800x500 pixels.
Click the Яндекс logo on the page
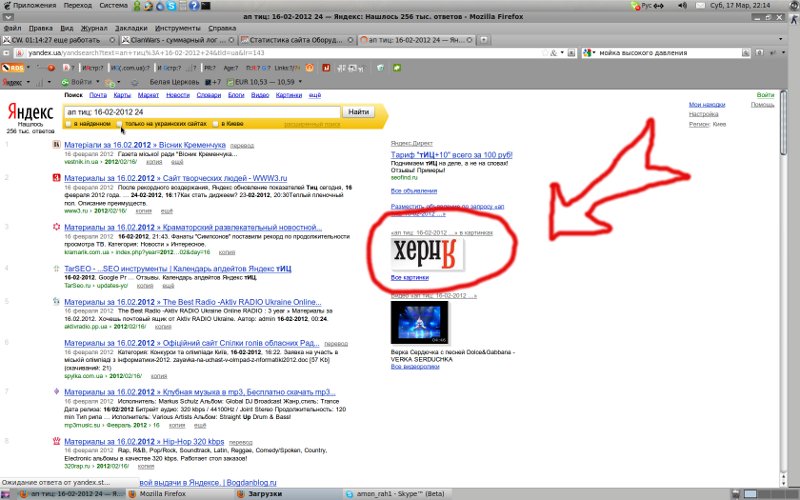point(30,112)
